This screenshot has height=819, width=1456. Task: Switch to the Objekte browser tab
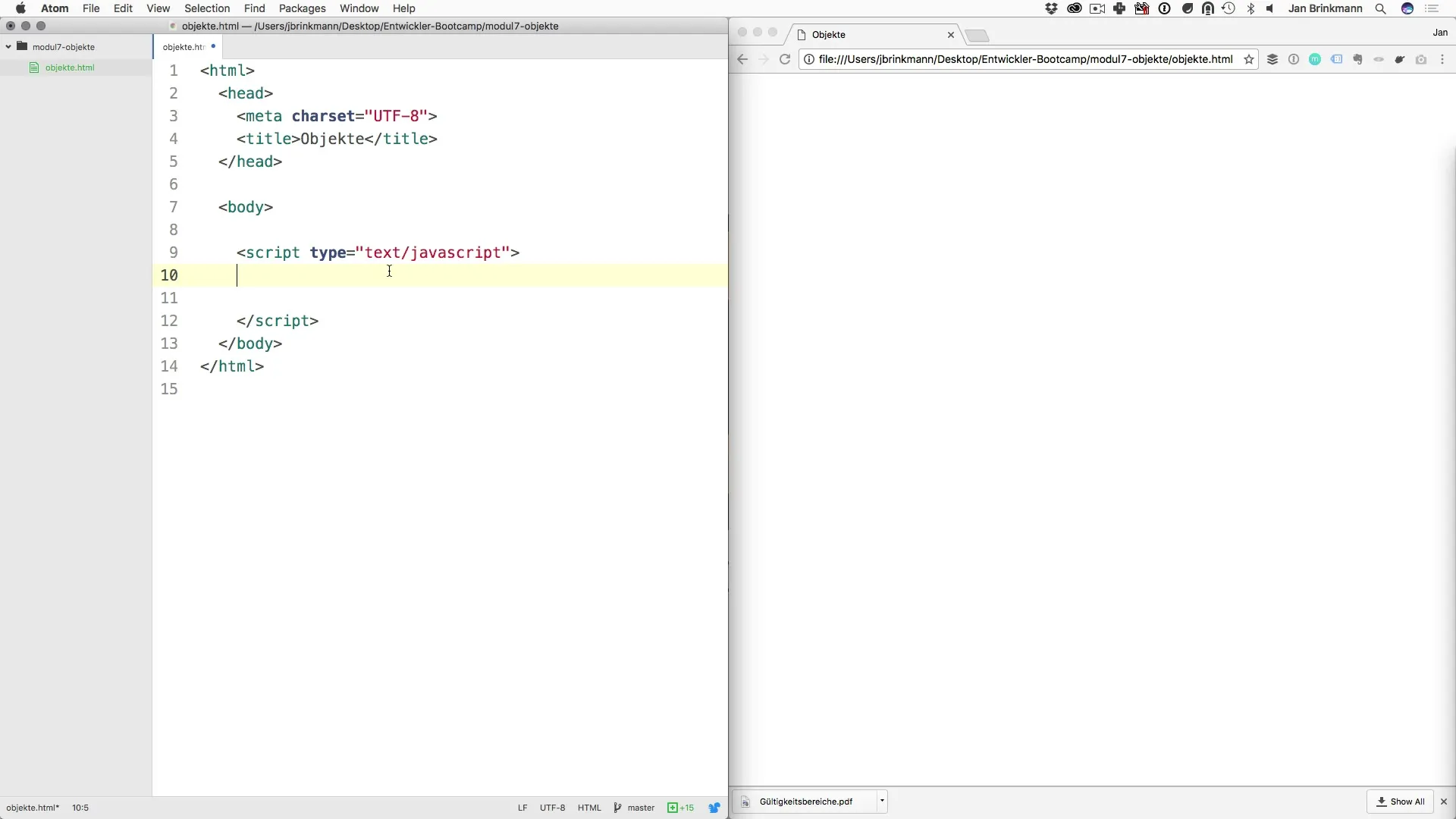coord(872,35)
